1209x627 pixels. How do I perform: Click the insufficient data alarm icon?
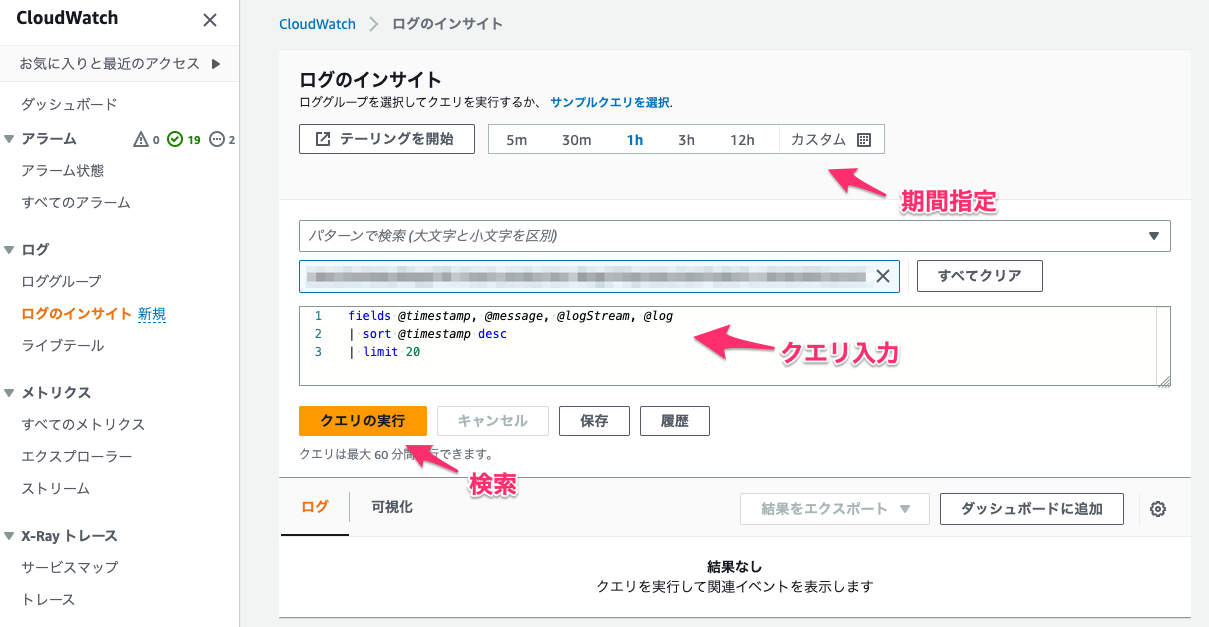coord(217,139)
